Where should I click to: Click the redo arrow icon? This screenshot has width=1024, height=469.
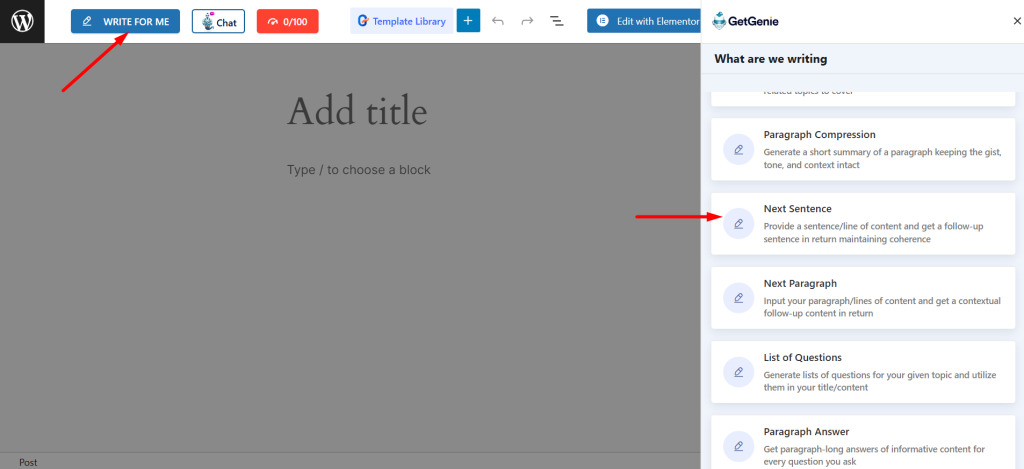[x=527, y=21]
